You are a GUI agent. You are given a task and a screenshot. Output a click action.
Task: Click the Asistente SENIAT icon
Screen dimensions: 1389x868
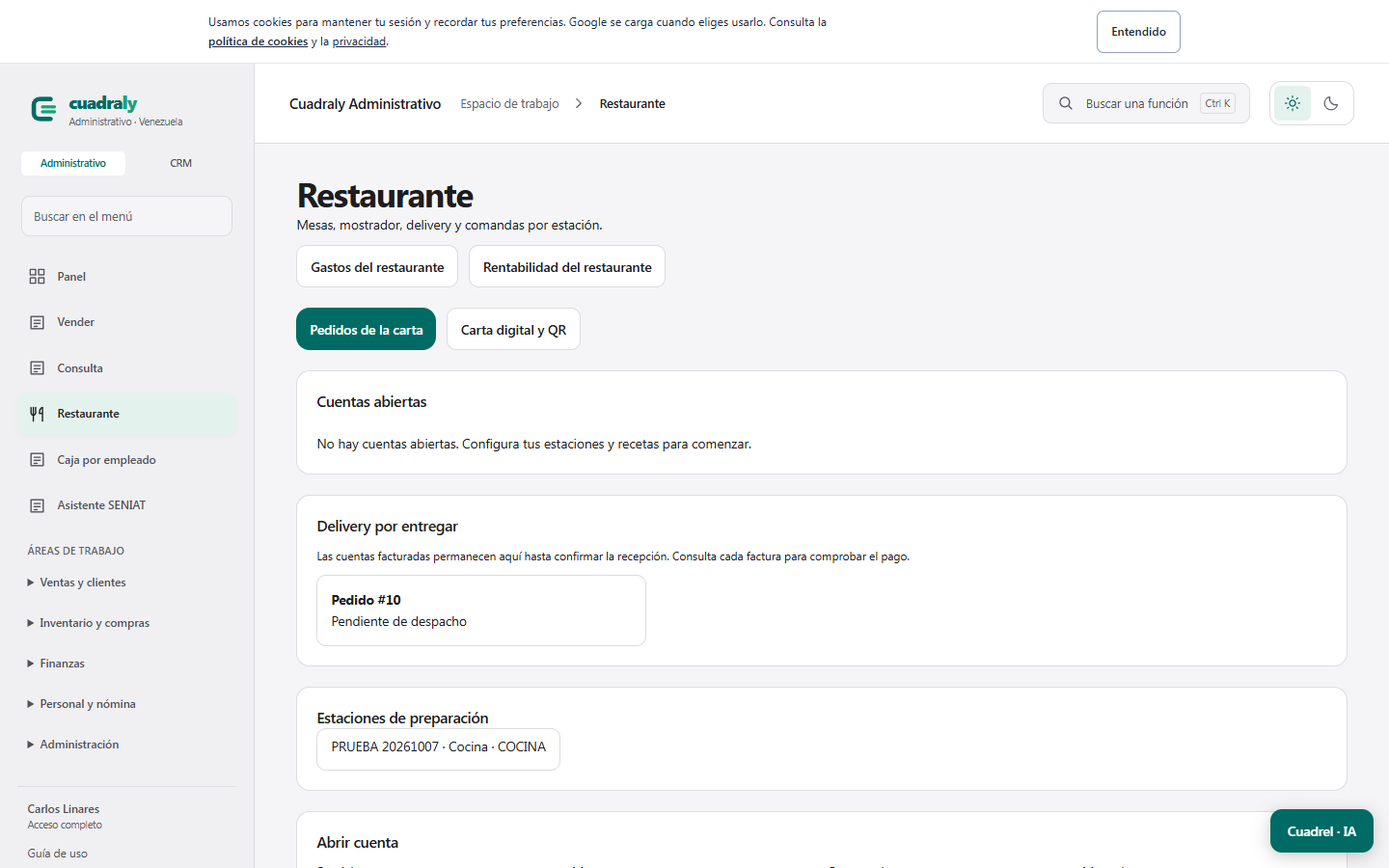pyautogui.click(x=38, y=505)
